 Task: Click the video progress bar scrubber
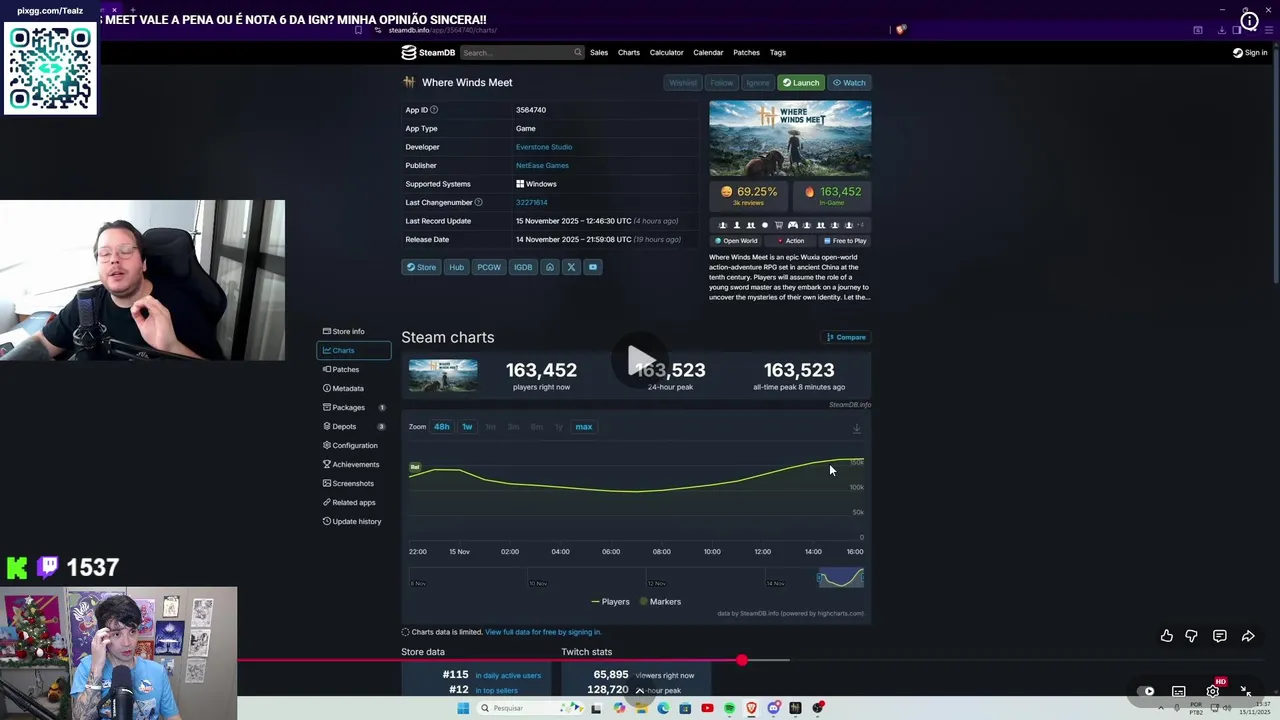[x=742, y=660]
